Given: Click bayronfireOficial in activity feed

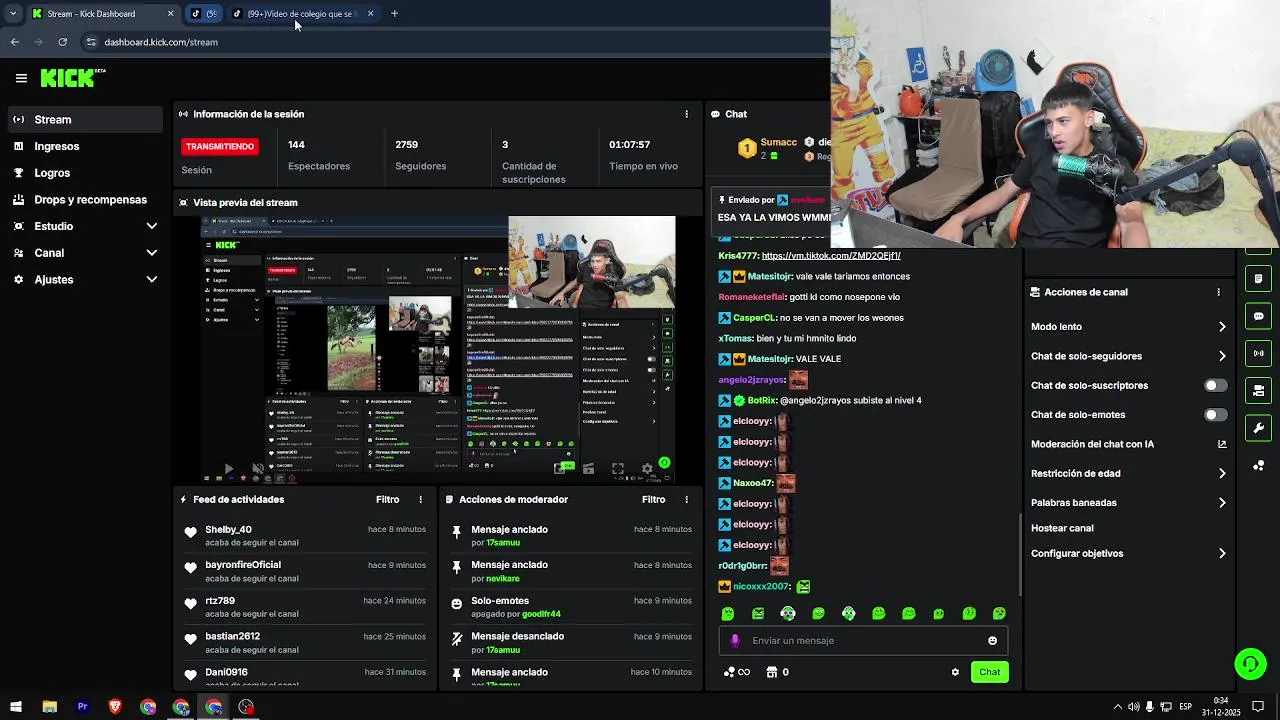Looking at the screenshot, I should point(243,565).
